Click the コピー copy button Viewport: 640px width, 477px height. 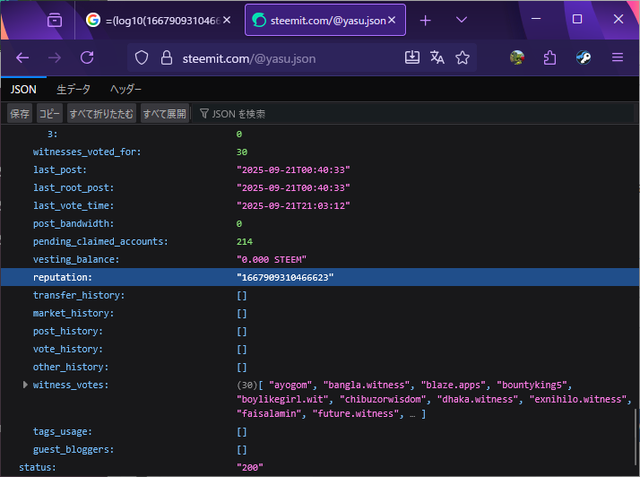pyautogui.click(x=49, y=113)
